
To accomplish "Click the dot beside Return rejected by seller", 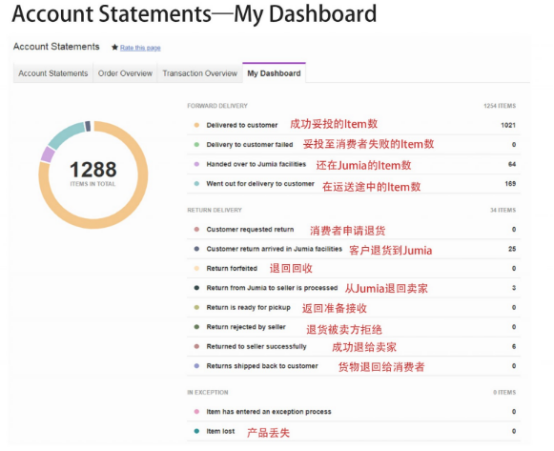I will click(197, 327).
